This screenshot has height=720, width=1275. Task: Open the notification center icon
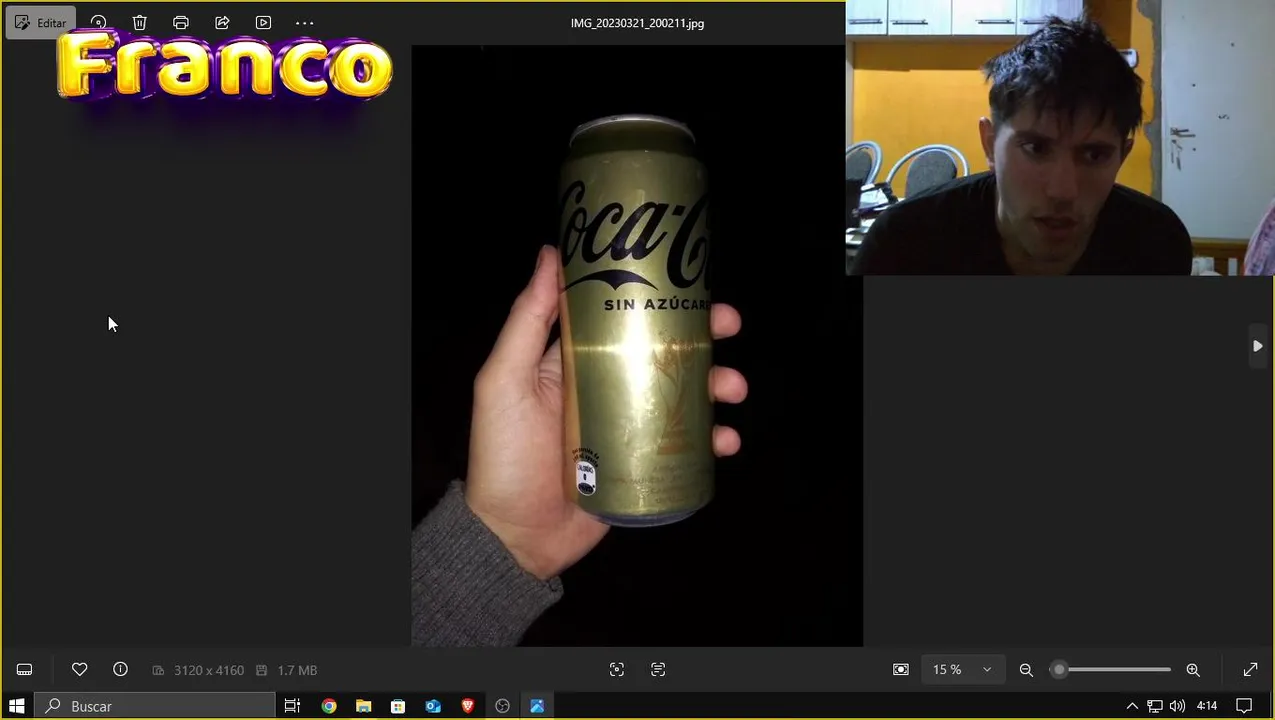1245,706
